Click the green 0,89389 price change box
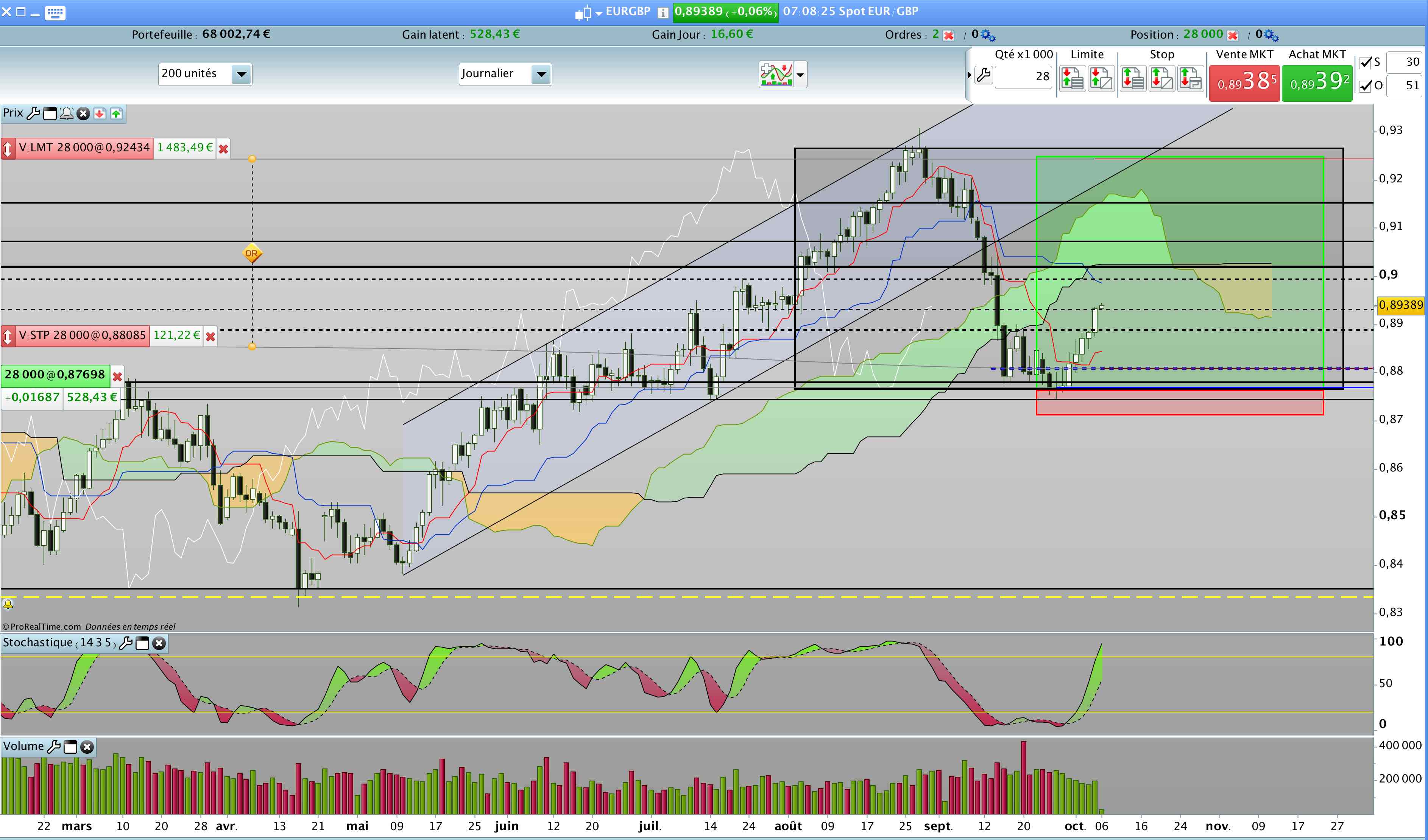This screenshot has width=1428, height=840. (x=725, y=12)
